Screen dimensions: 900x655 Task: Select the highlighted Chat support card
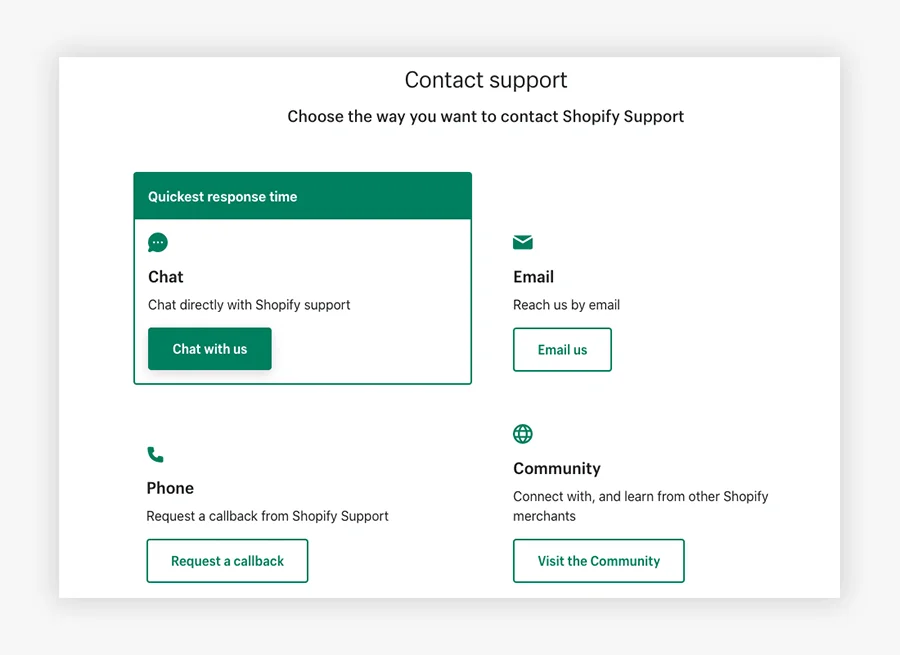[x=302, y=300]
